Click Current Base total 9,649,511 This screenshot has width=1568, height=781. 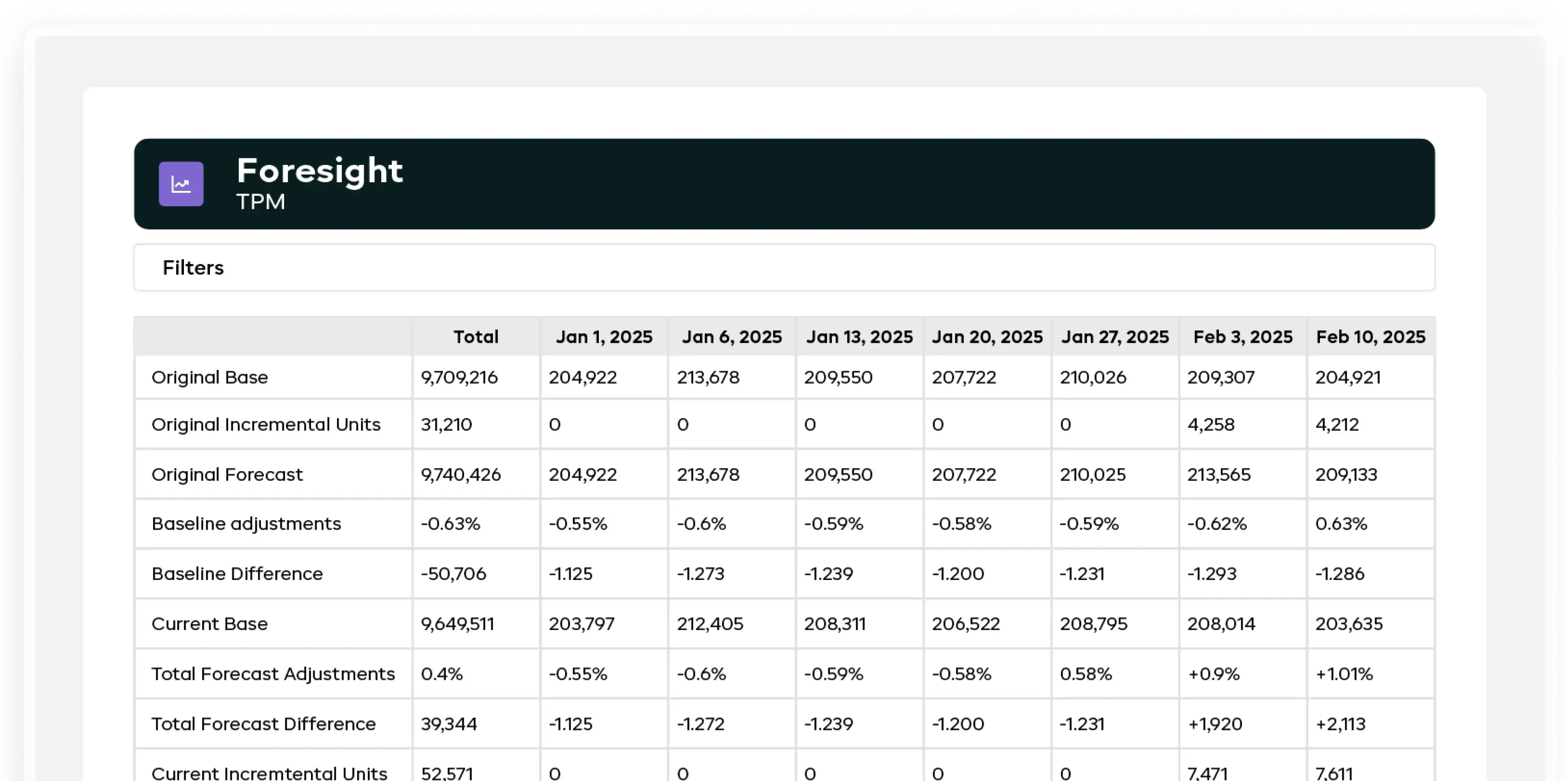click(x=458, y=623)
